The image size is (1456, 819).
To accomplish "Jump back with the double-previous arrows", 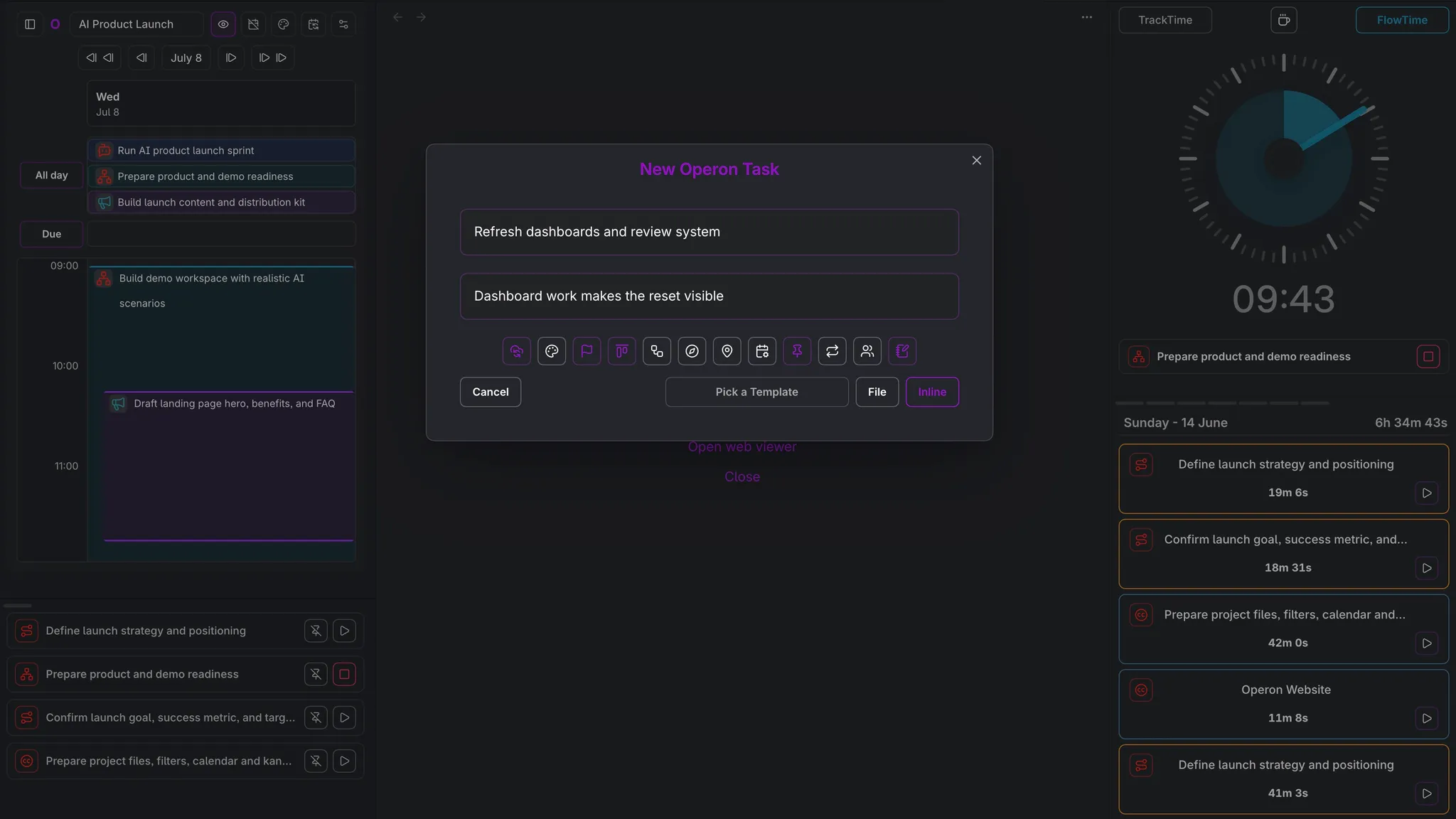I will (100, 58).
